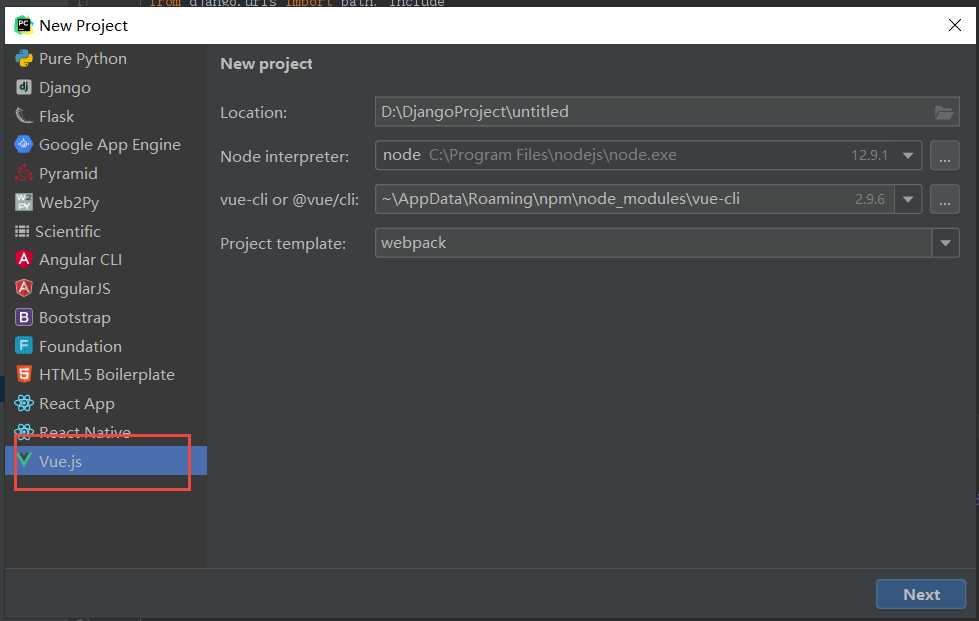Select the React Native icon
The width and height of the screenshot is (979, 621).
(24, 432)
